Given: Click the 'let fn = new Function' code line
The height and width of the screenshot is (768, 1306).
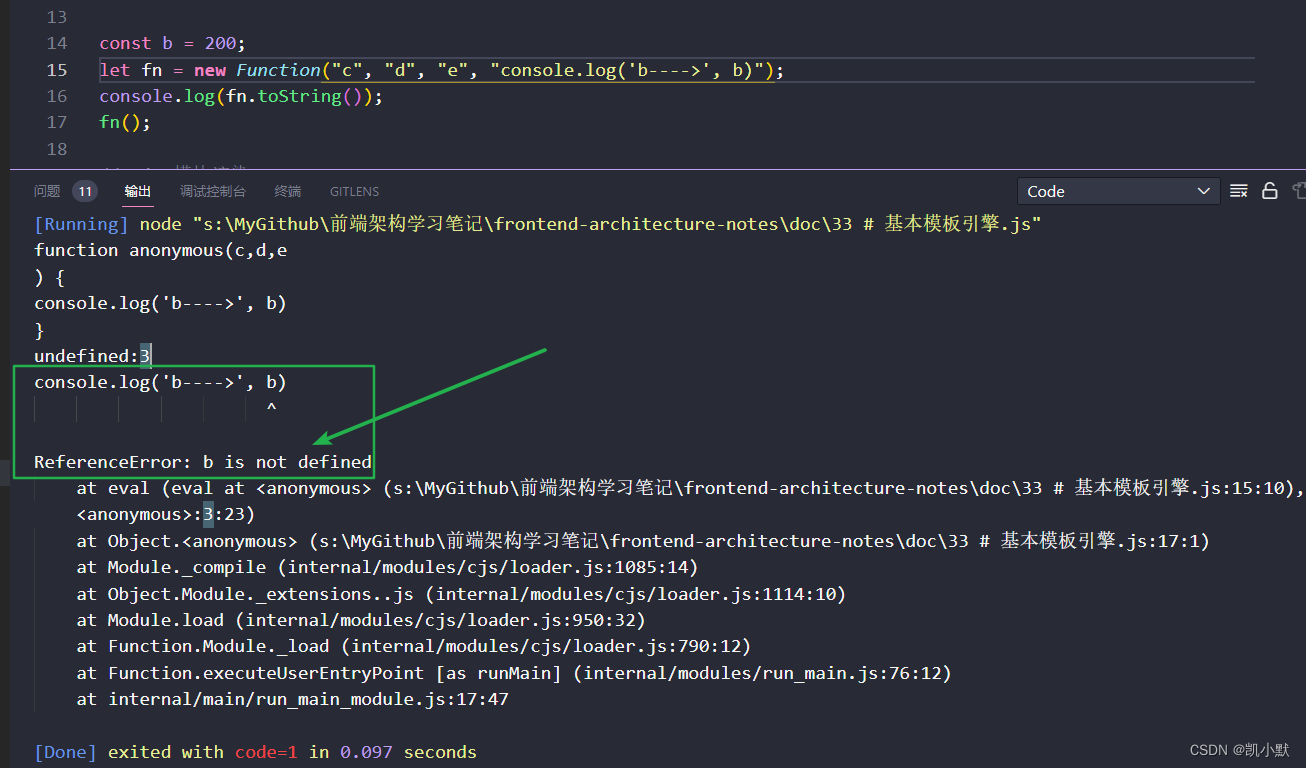Looking at the screenshot, I should (x=442, y=70).
